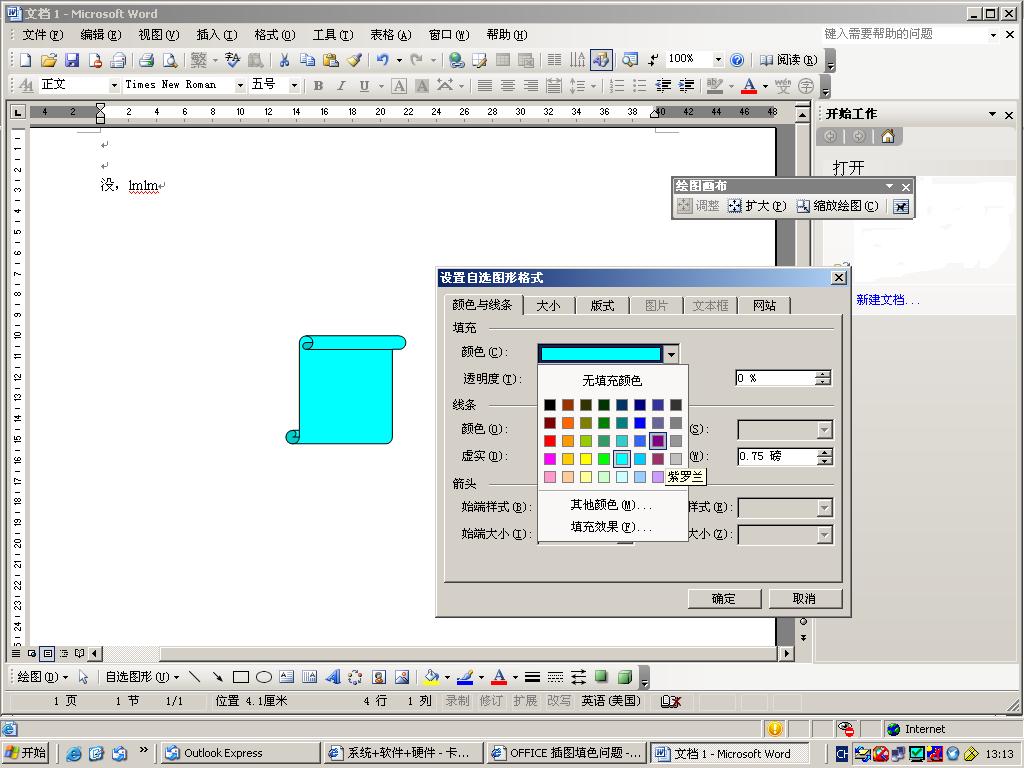Select the Arrow drawing tool
Image resolution: width=1024 pixels, height=768 pixels.
click(x=217, y=677)
